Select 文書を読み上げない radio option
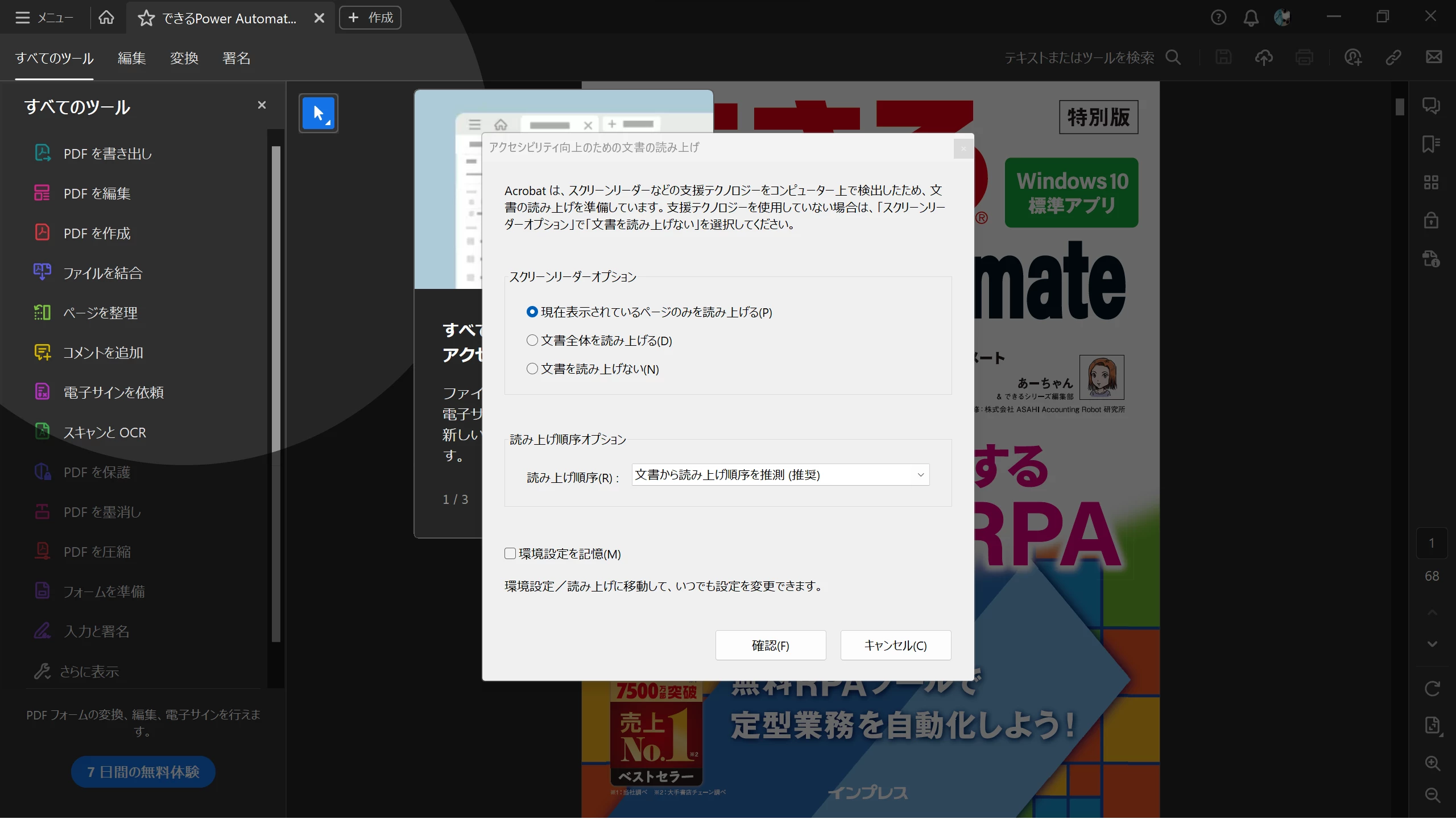 coord(532,369)
